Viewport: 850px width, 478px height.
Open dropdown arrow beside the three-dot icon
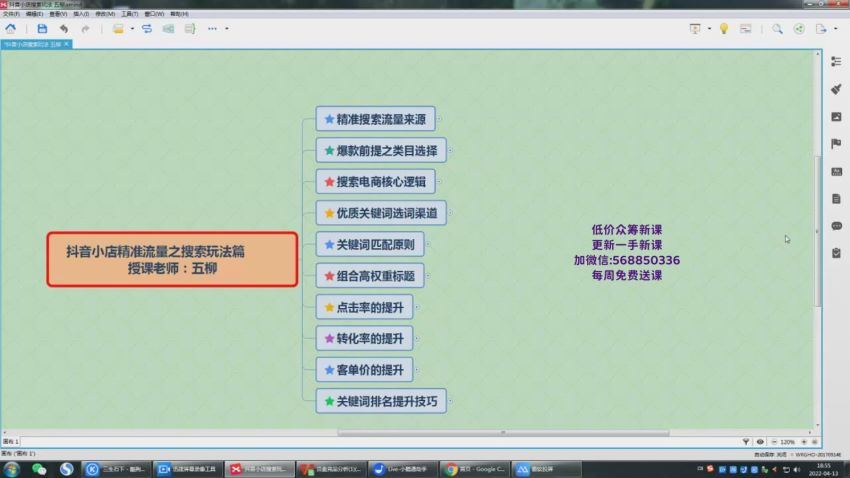click(x=227, y=29)
